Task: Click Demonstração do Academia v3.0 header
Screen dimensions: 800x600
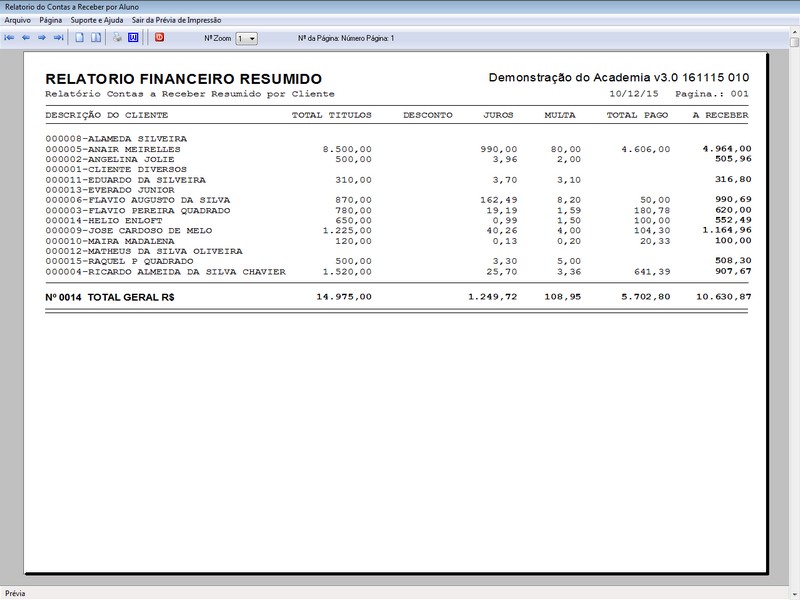Action: pyautogui.click(x=619, y=78)
